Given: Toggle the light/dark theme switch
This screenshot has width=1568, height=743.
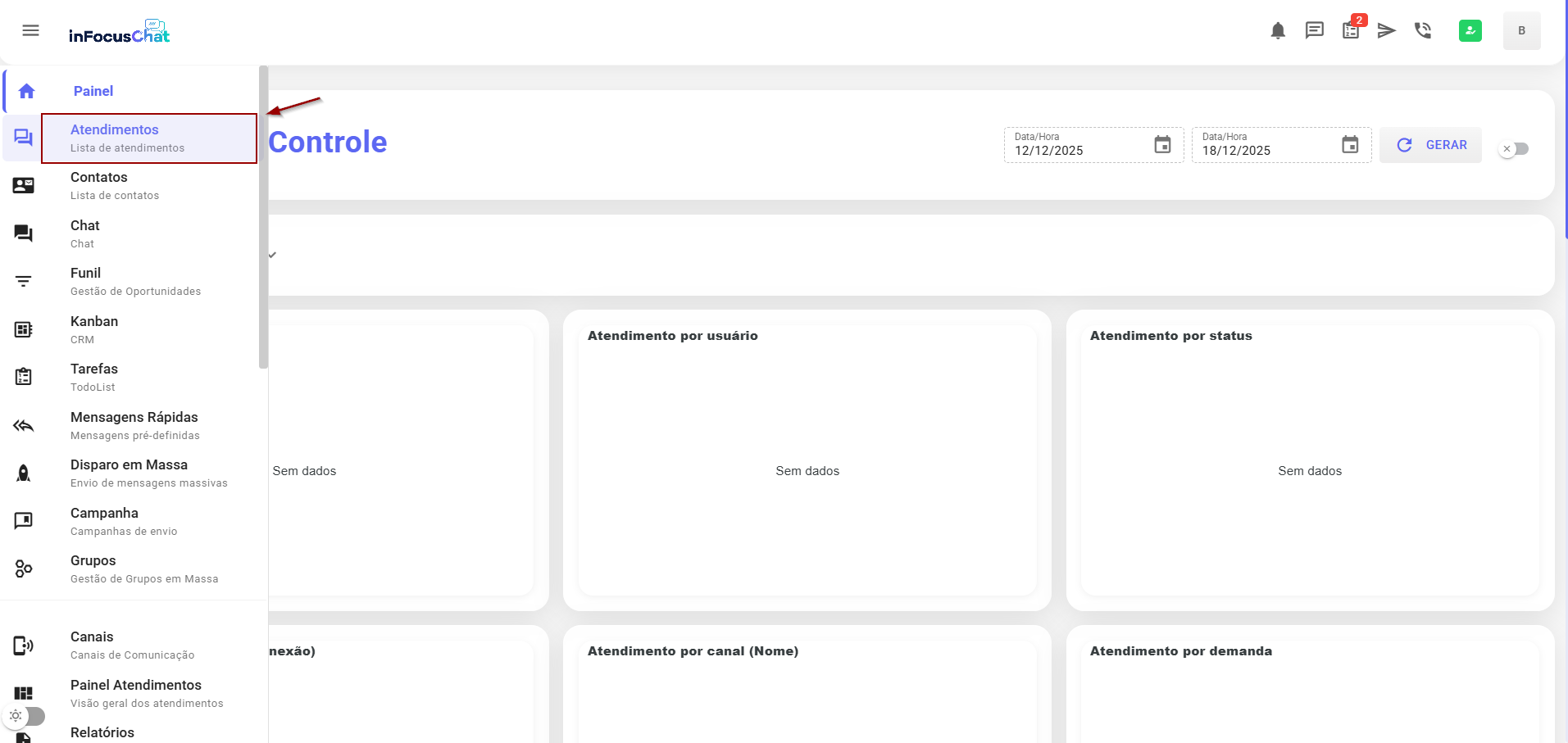Looking at the screenshot, I should point(25,716).
